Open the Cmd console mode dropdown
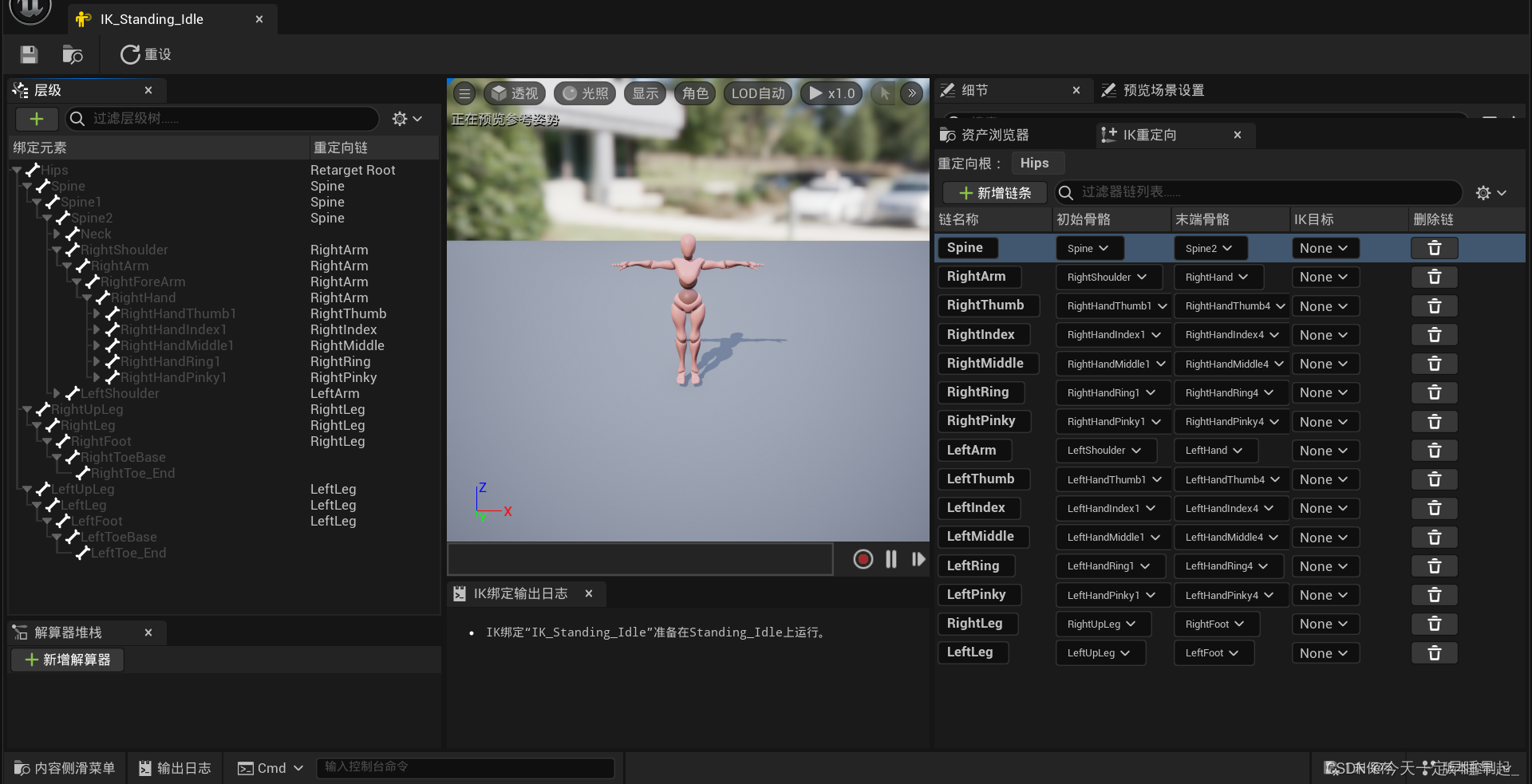 (x=271, y=767)
